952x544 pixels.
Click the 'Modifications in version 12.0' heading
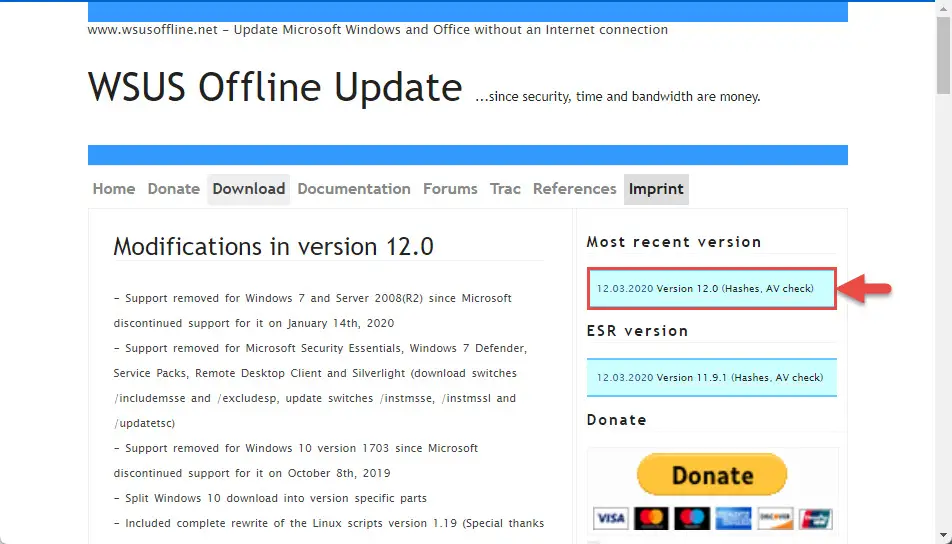(x=273, y=246)
